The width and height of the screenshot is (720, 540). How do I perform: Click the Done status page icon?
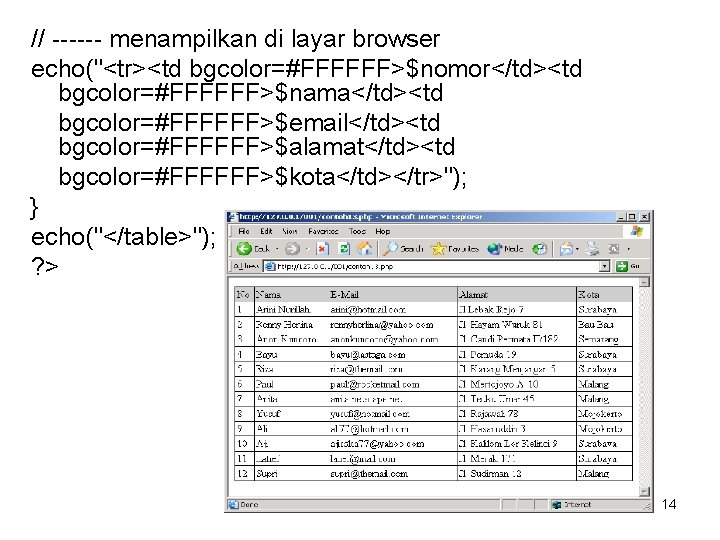tap(233, 505)
